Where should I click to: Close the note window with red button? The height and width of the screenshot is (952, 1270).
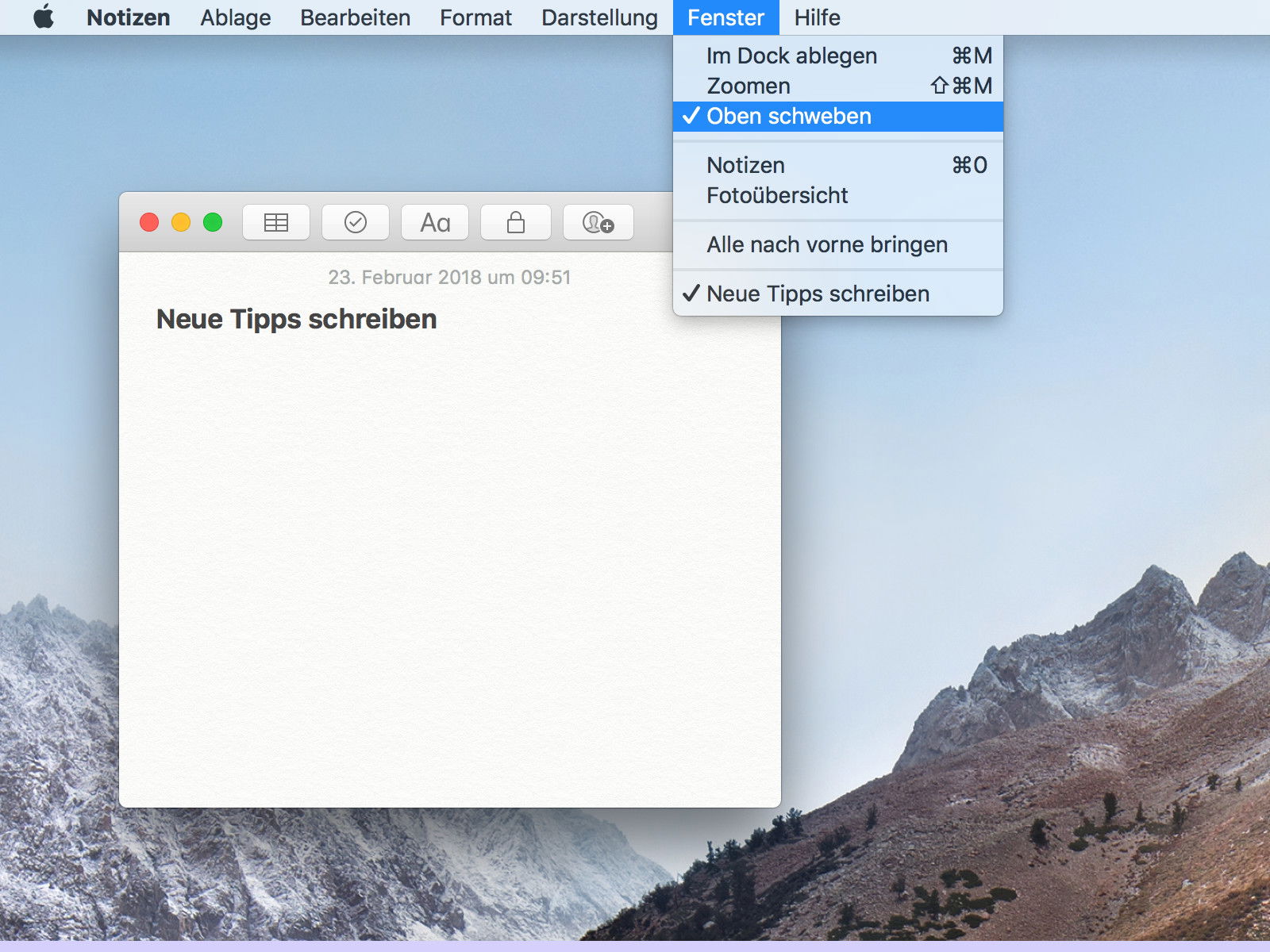[x=149, y=222]
